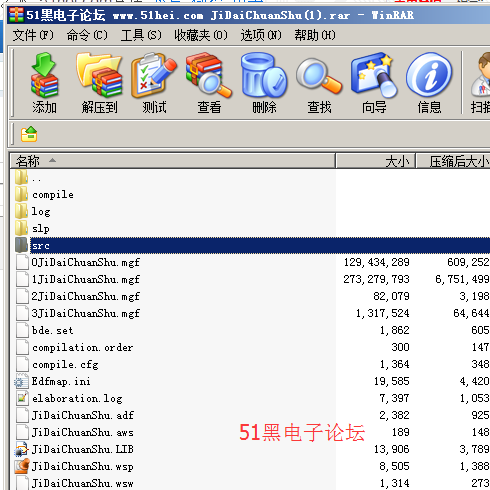The height and width of the screenshot is (490, 490).
Task: Run the Test (测试) archive tool
Action: tap(154, 83)
